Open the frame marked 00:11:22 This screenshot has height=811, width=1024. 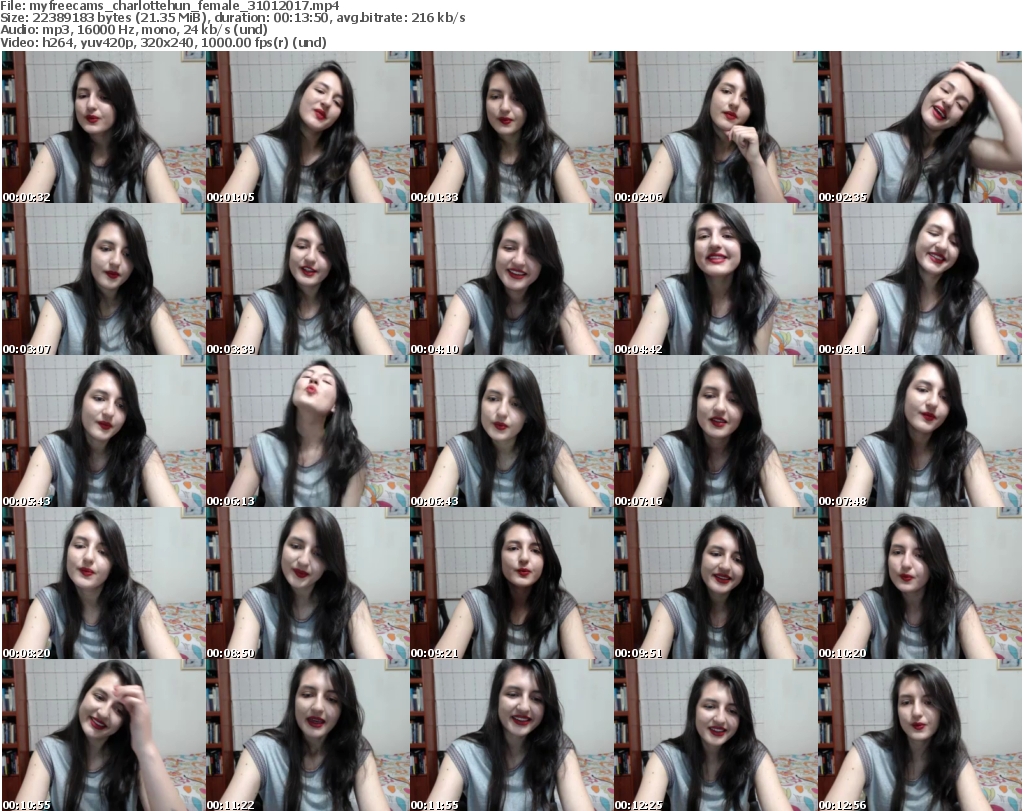[306, 735]
